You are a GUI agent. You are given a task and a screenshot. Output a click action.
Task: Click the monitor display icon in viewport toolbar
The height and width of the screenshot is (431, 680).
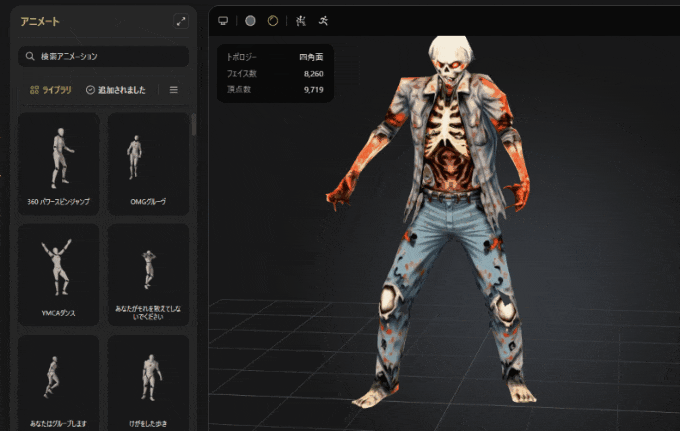click(223, 20)
